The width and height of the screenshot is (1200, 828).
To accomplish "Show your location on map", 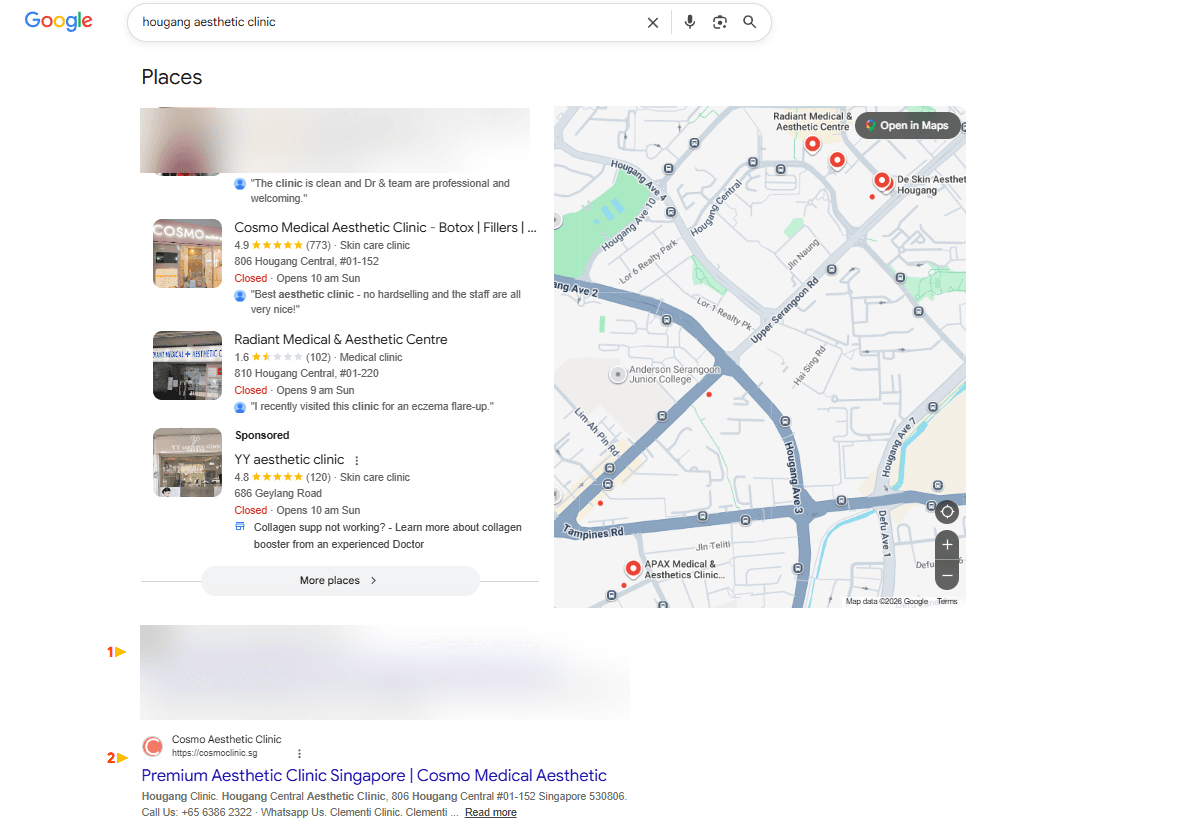I will click(947, 512).
